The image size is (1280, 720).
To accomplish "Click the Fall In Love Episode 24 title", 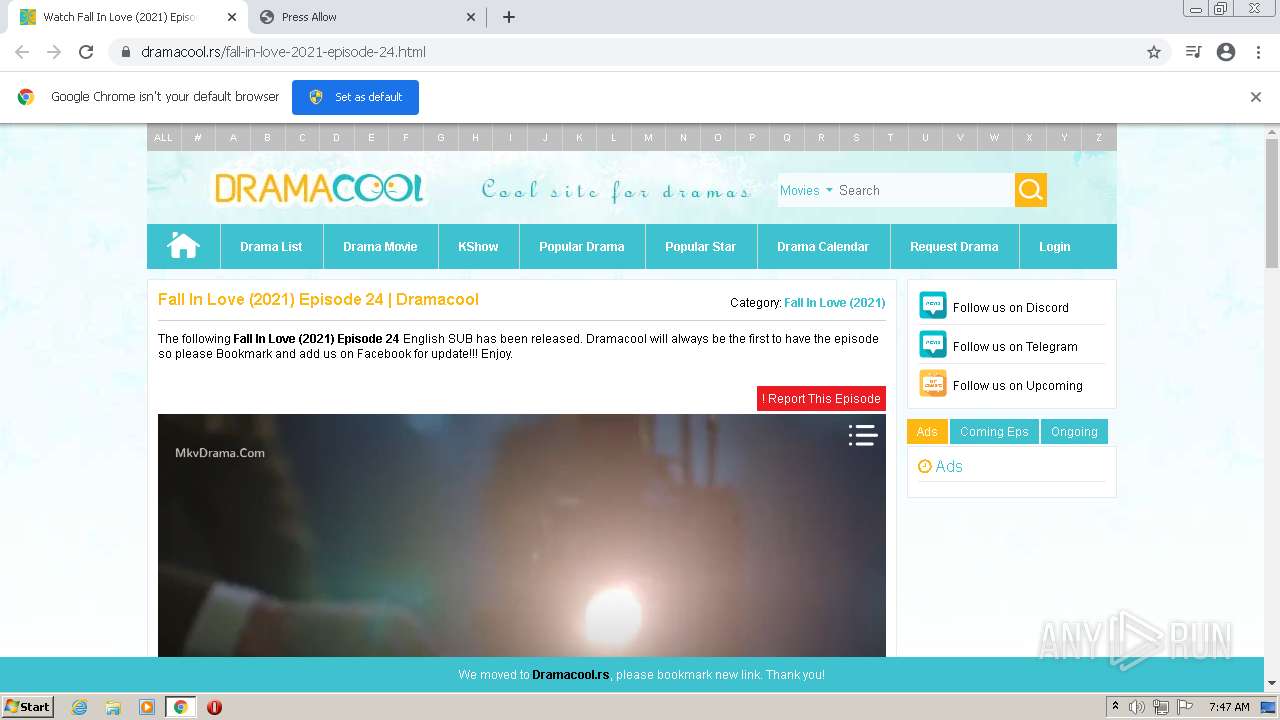I will [318, 299].
